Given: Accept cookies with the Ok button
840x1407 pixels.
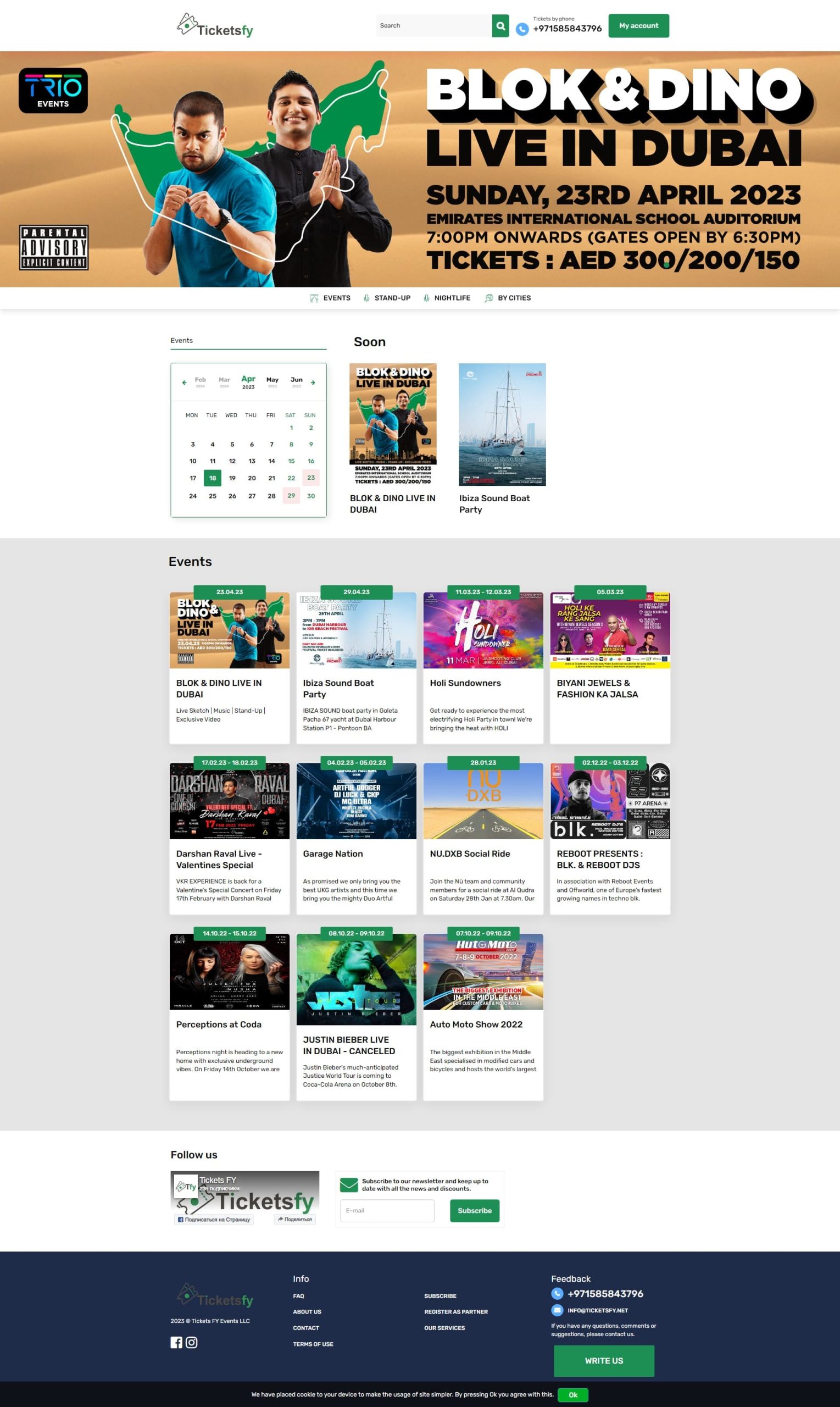Looking at the screenshot, I should [x=572, y=1394].
